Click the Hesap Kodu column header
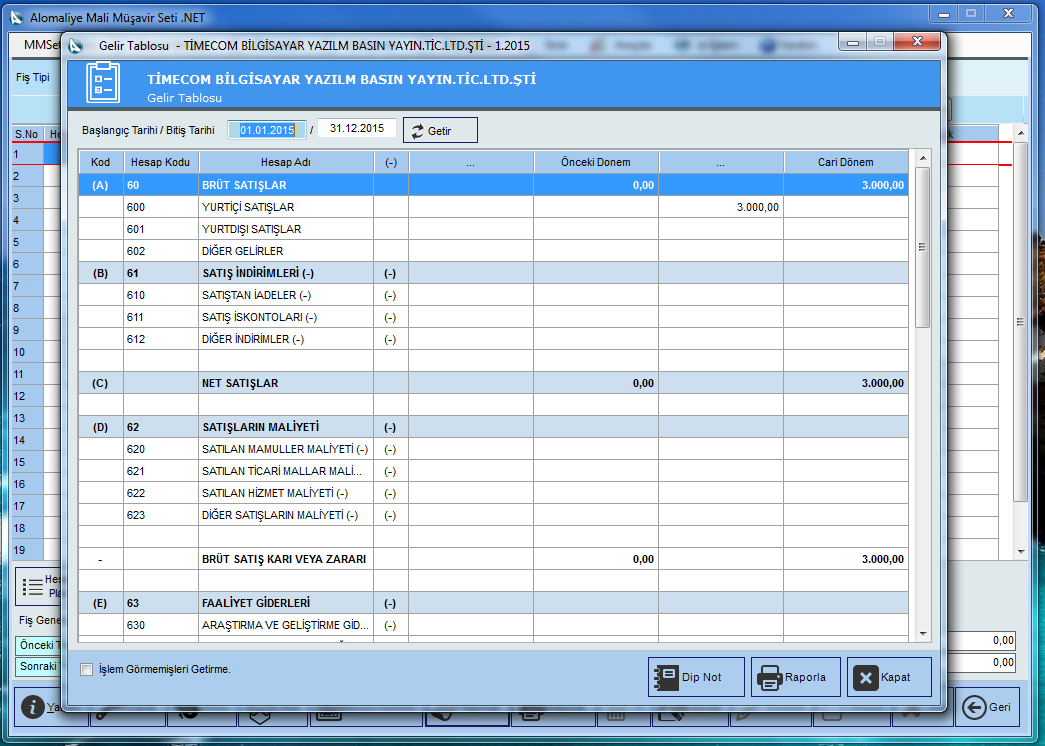 161,162
